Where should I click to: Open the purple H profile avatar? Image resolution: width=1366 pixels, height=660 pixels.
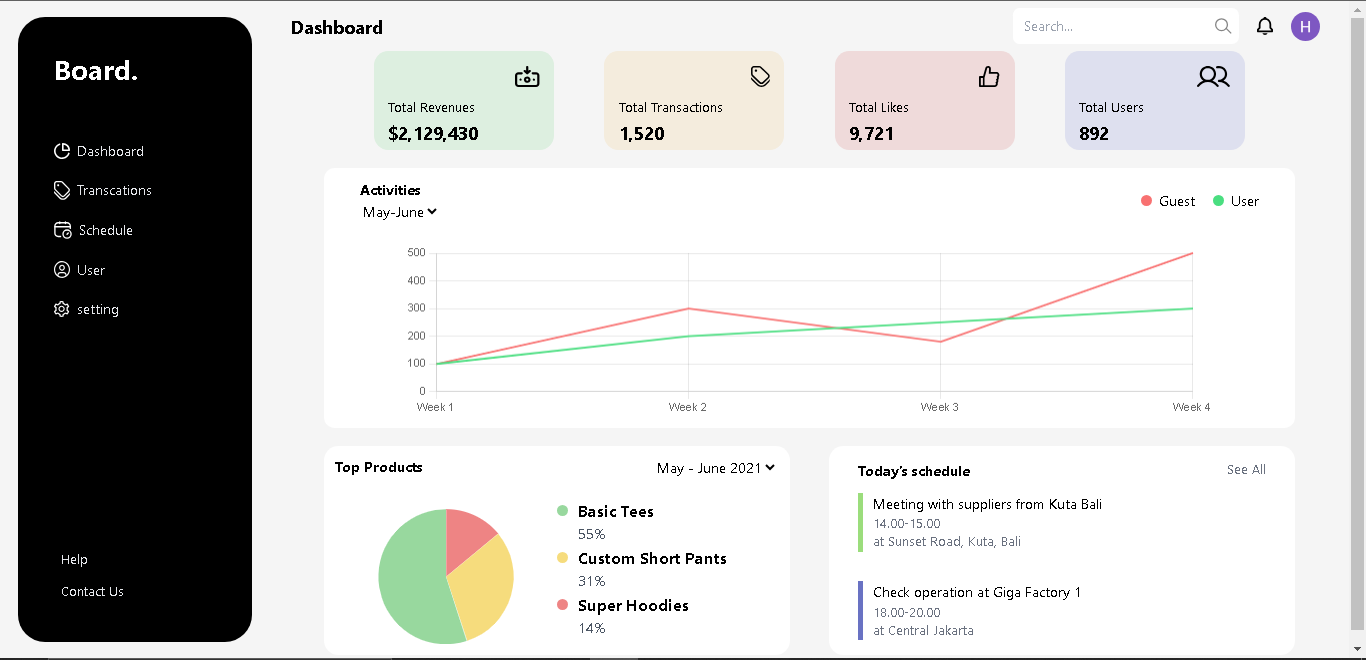(1305, 27)
